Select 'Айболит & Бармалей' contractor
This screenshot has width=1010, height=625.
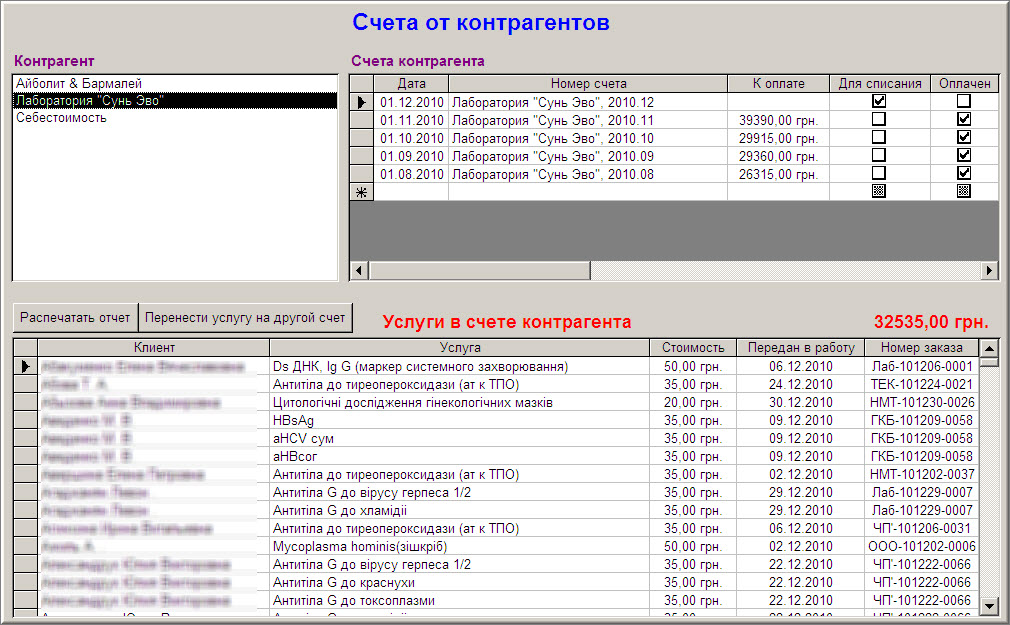click(x=80, y=83)
